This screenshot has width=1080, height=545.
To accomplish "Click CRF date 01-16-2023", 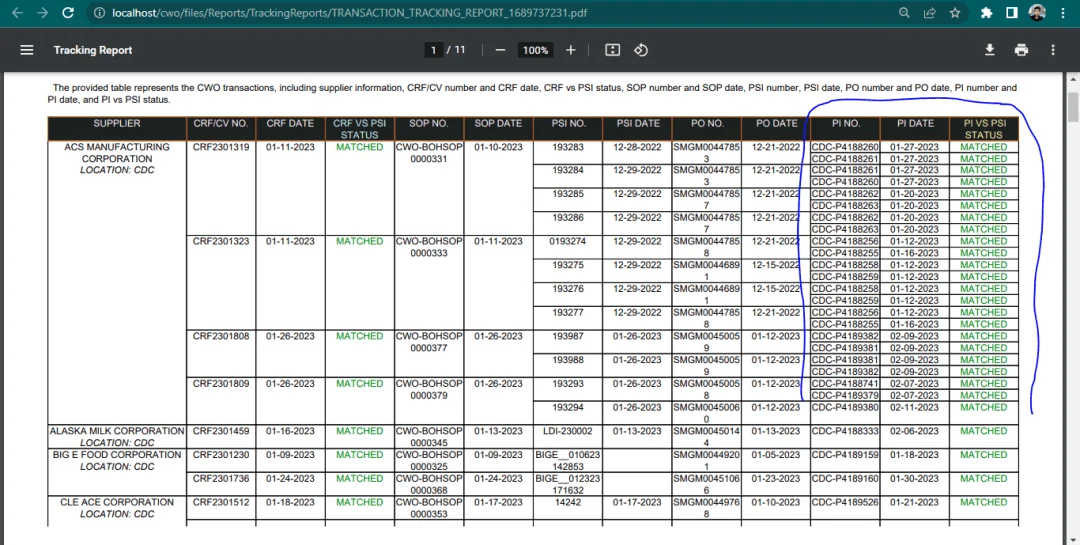I will click(x=290, y=431).
